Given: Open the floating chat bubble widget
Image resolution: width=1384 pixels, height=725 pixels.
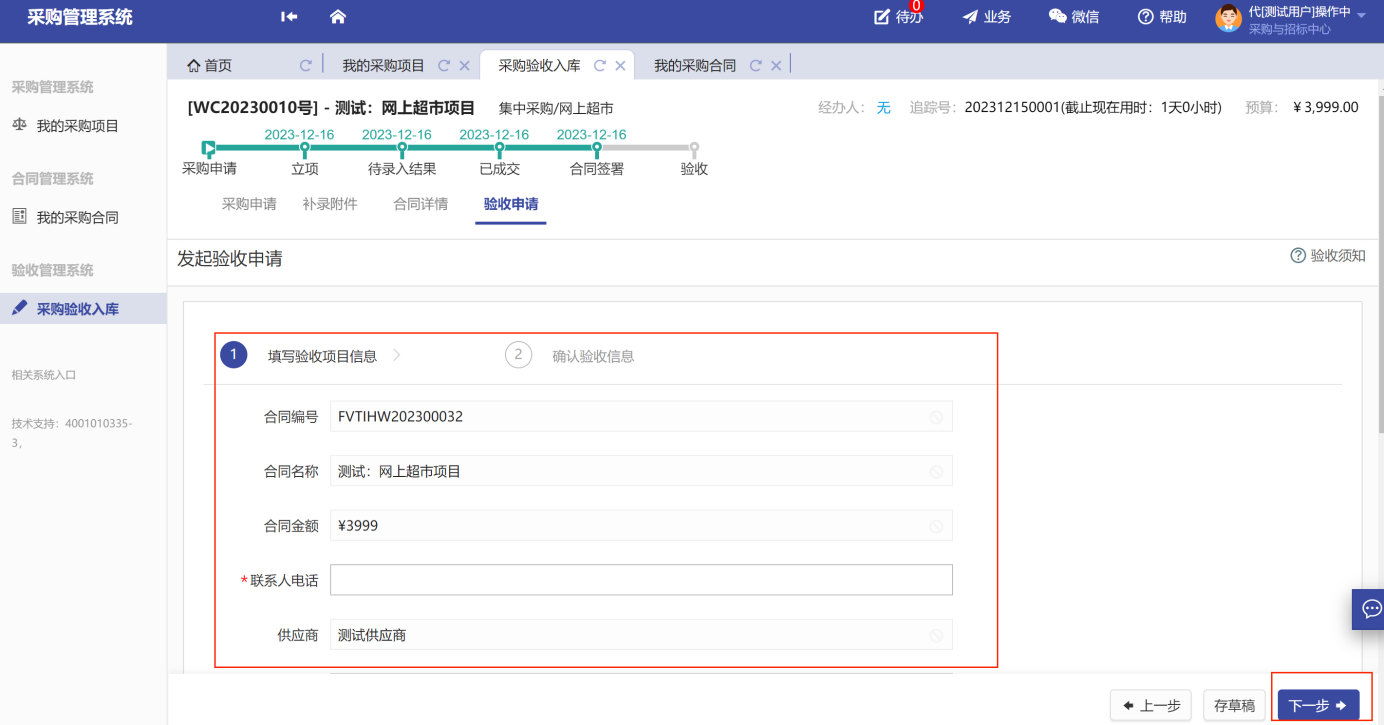Looking at the screenshot, I should [x=1371, y=608].
